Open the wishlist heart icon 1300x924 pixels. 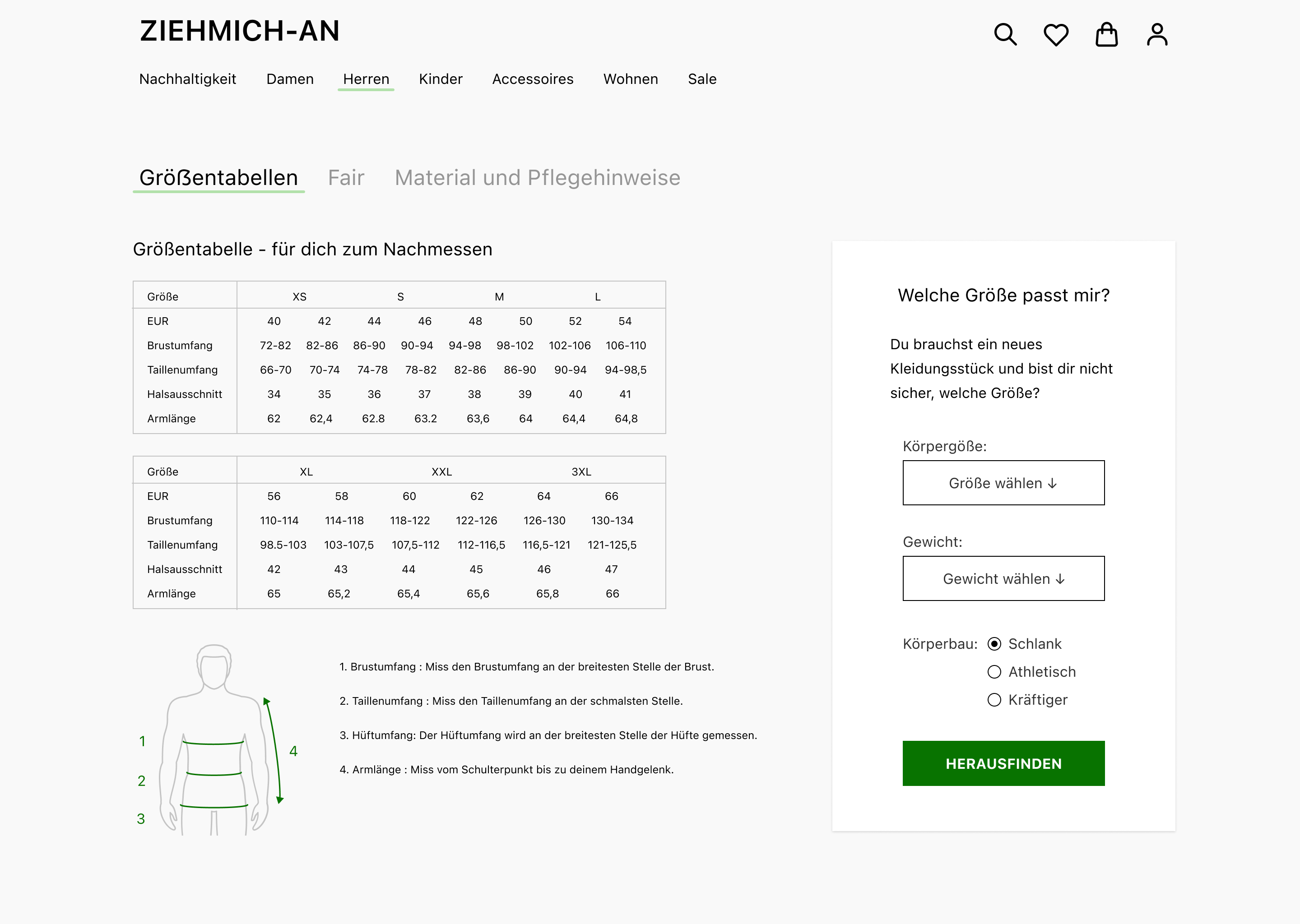click(1056, 35)
